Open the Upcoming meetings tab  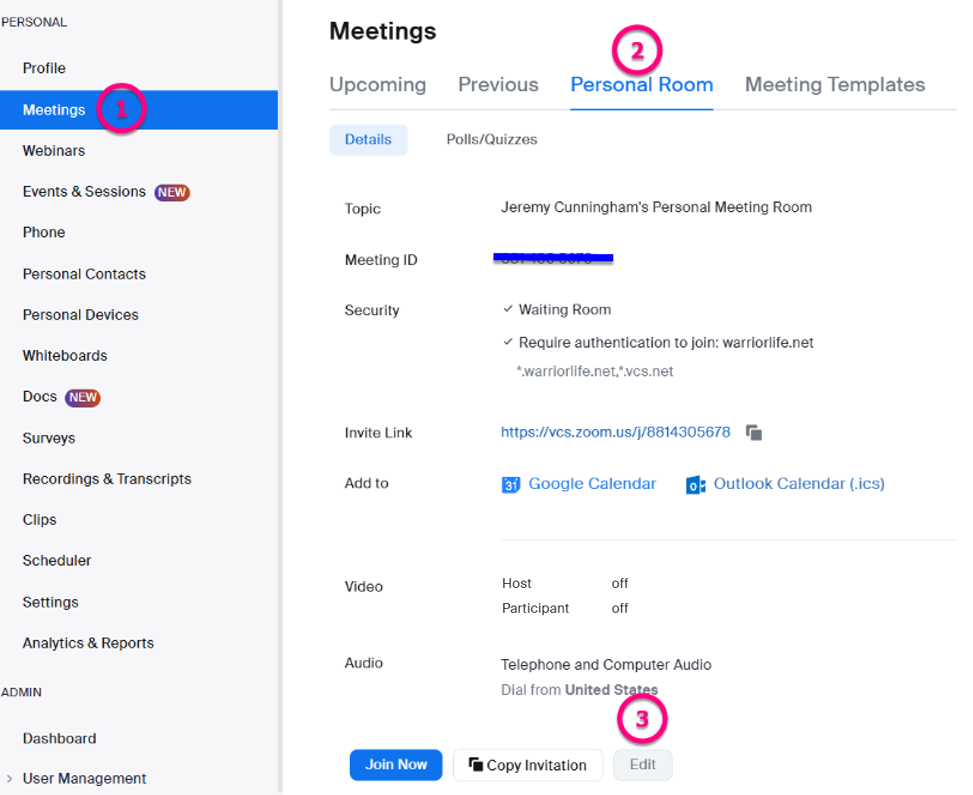pos(377,85)
